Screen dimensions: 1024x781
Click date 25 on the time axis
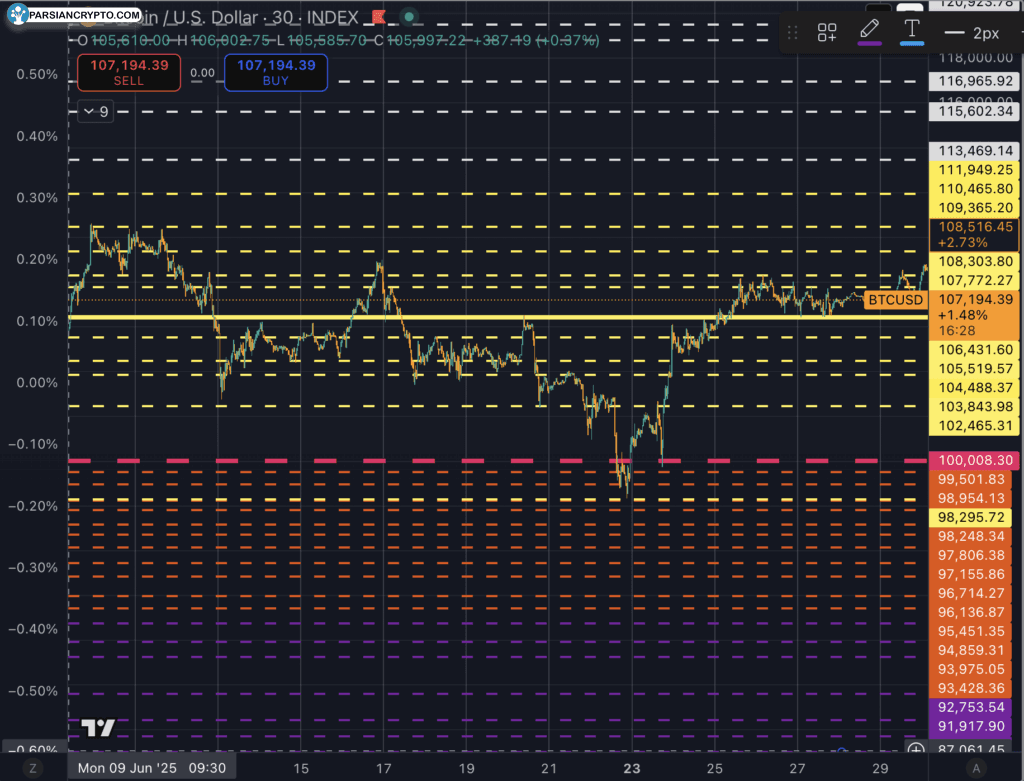[x=714, y=769]
